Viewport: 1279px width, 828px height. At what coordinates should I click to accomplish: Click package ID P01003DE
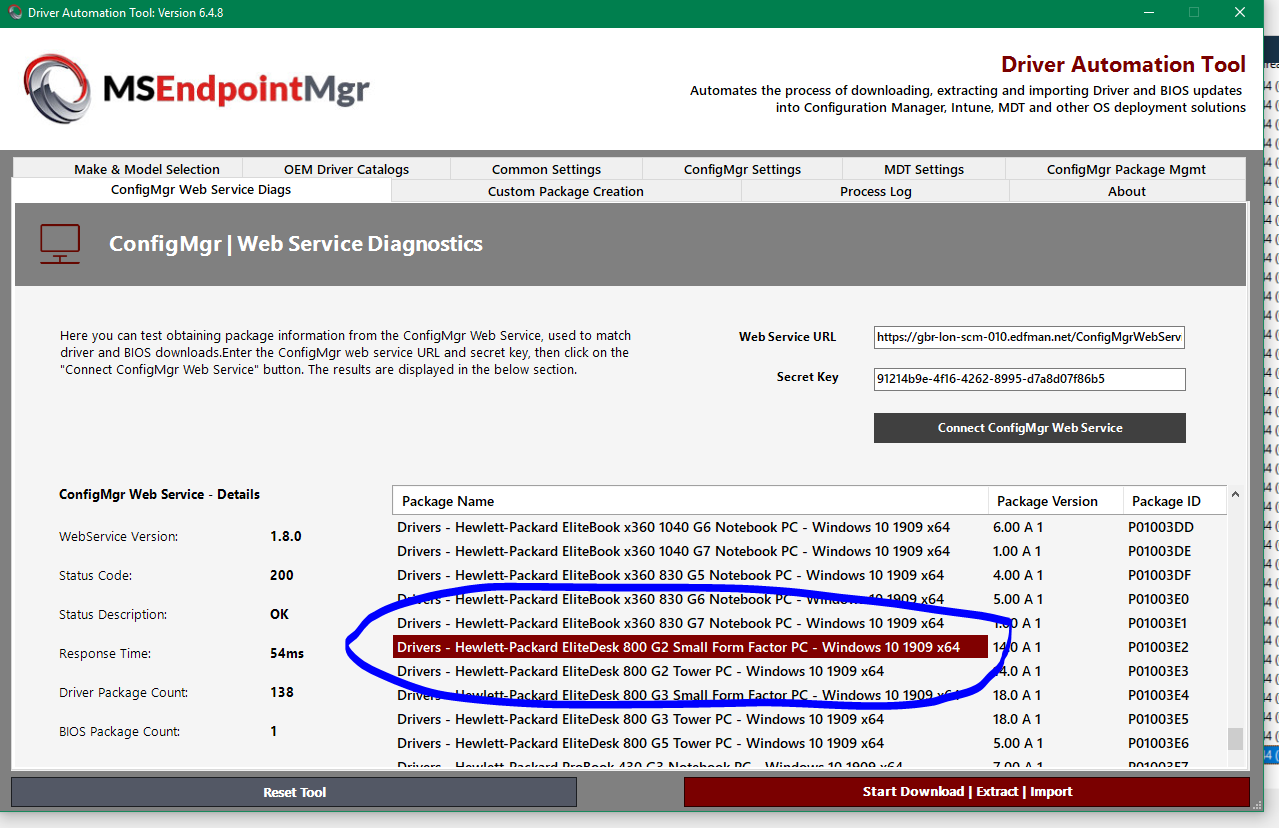pyautogui.click(x=1160, y=551)
